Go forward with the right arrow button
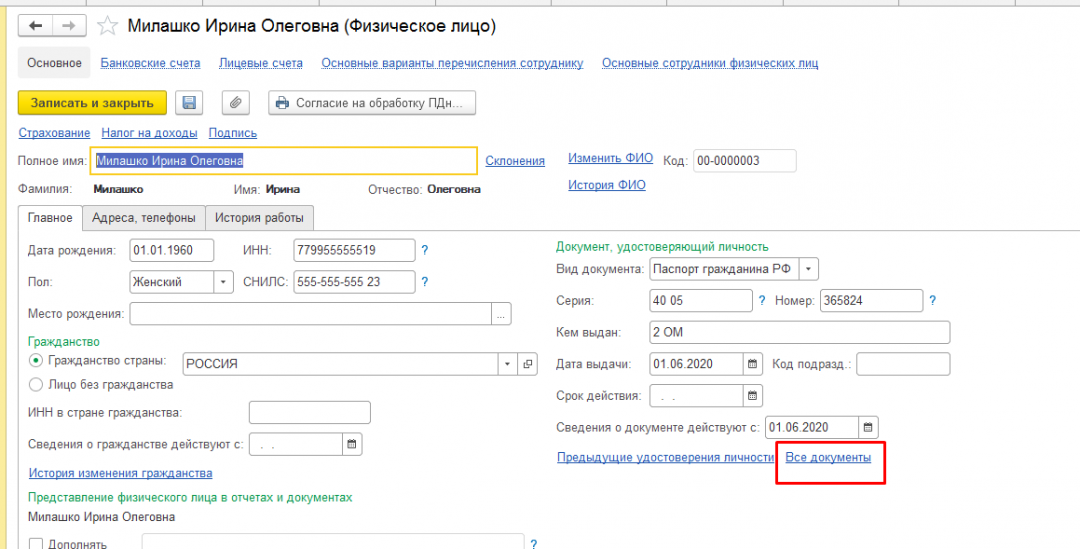This screenshot has width=1080, height=549. pyautogui.click(x=69, y=25)
